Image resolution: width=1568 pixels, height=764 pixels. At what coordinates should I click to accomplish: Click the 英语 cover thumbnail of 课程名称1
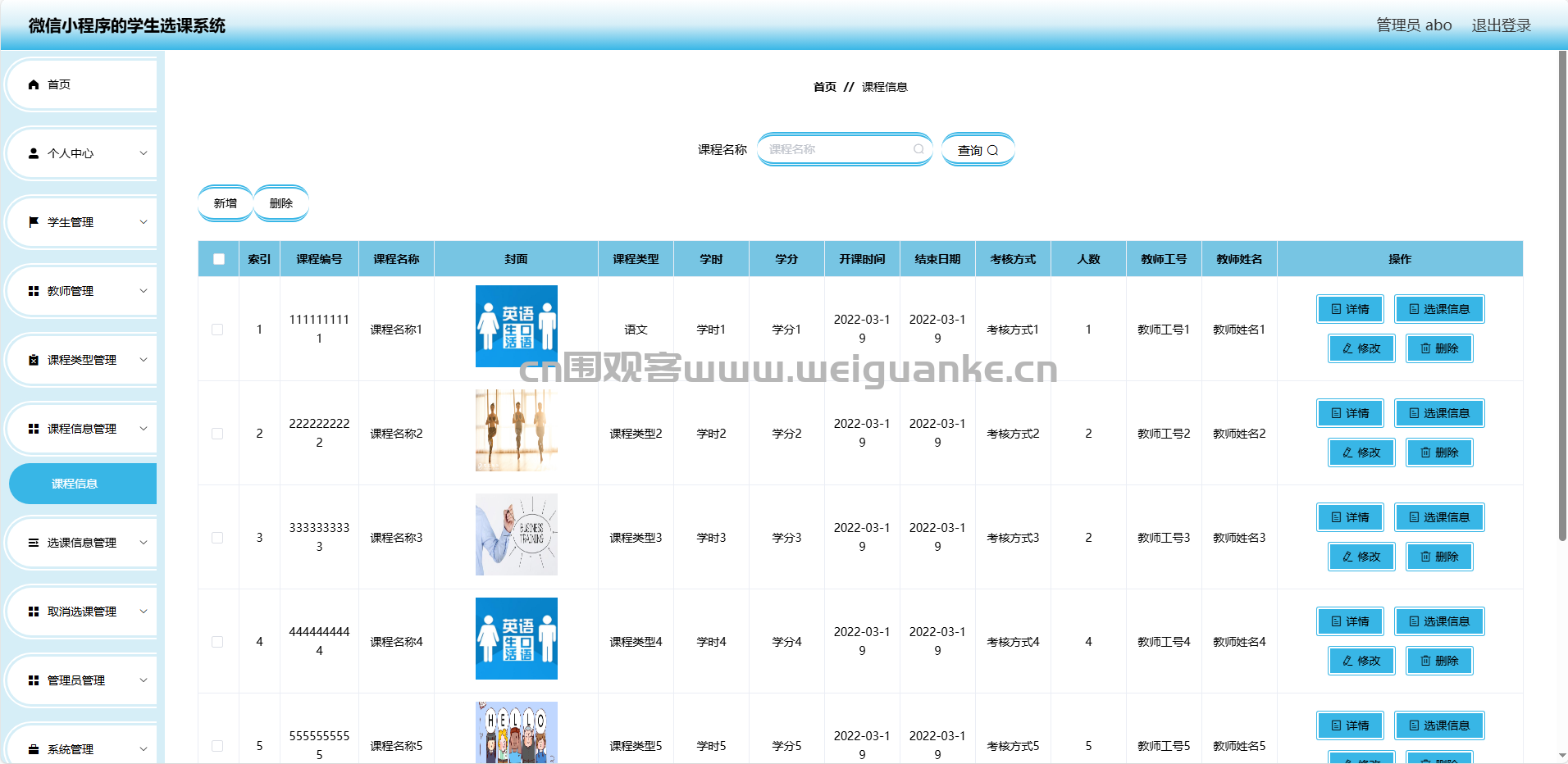[517, 326]
